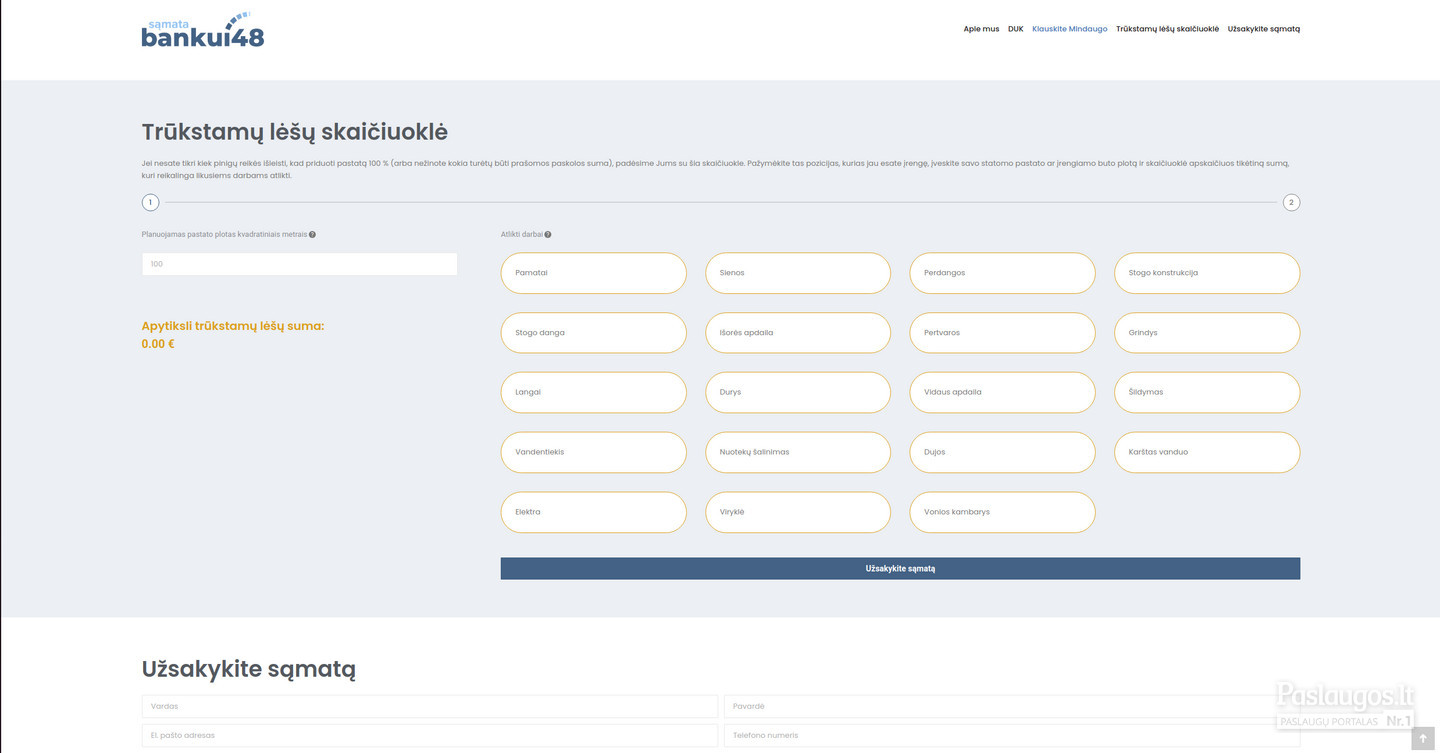Screen dimensions: 1440x753
Task: Toggle the Langai option
Action: tap(593, 392)
